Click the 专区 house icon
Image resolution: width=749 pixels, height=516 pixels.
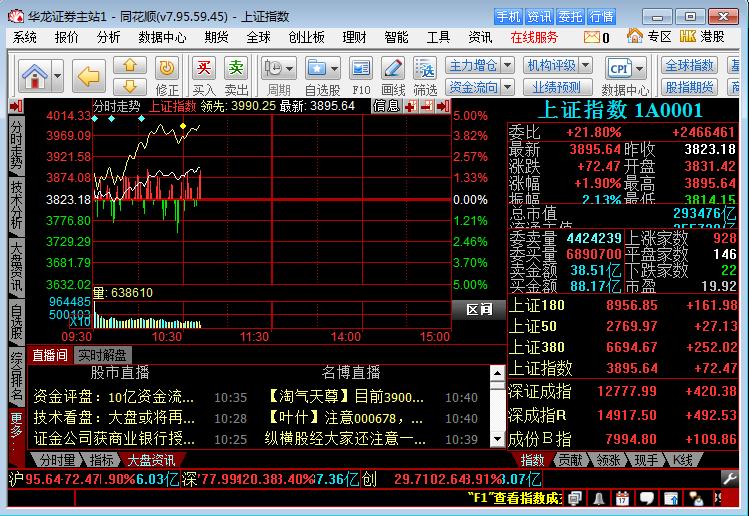pos(635,36)
